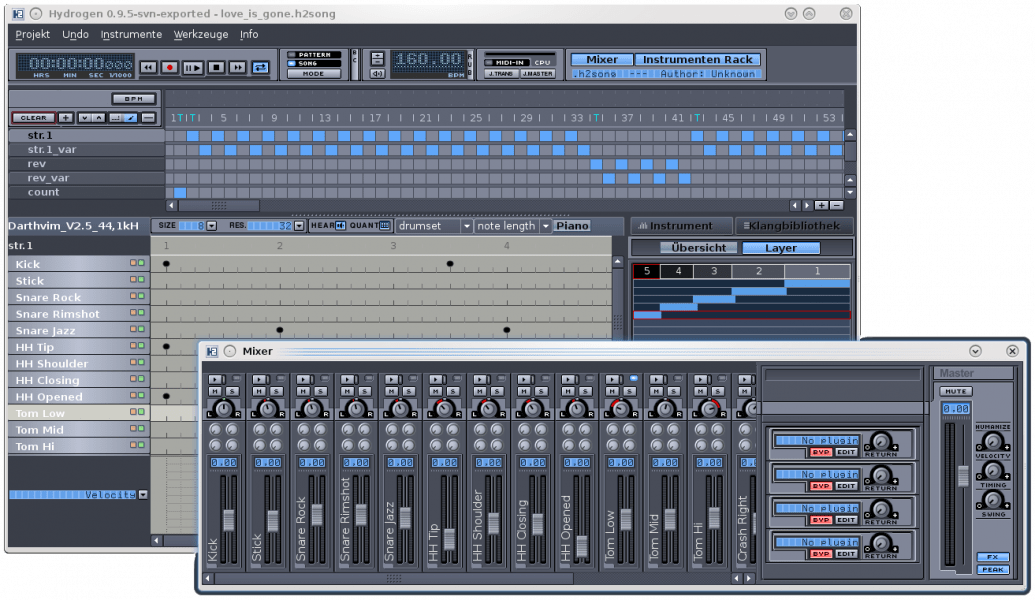Click the CLEAR patterns button
1035x600 pixels.
click(33, 117)
